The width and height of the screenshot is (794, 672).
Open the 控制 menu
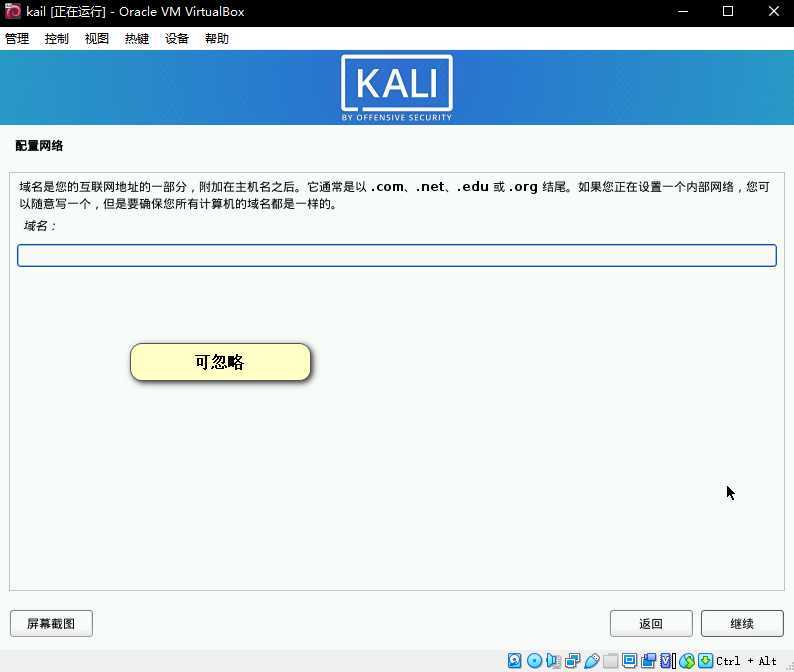point(57,38)
